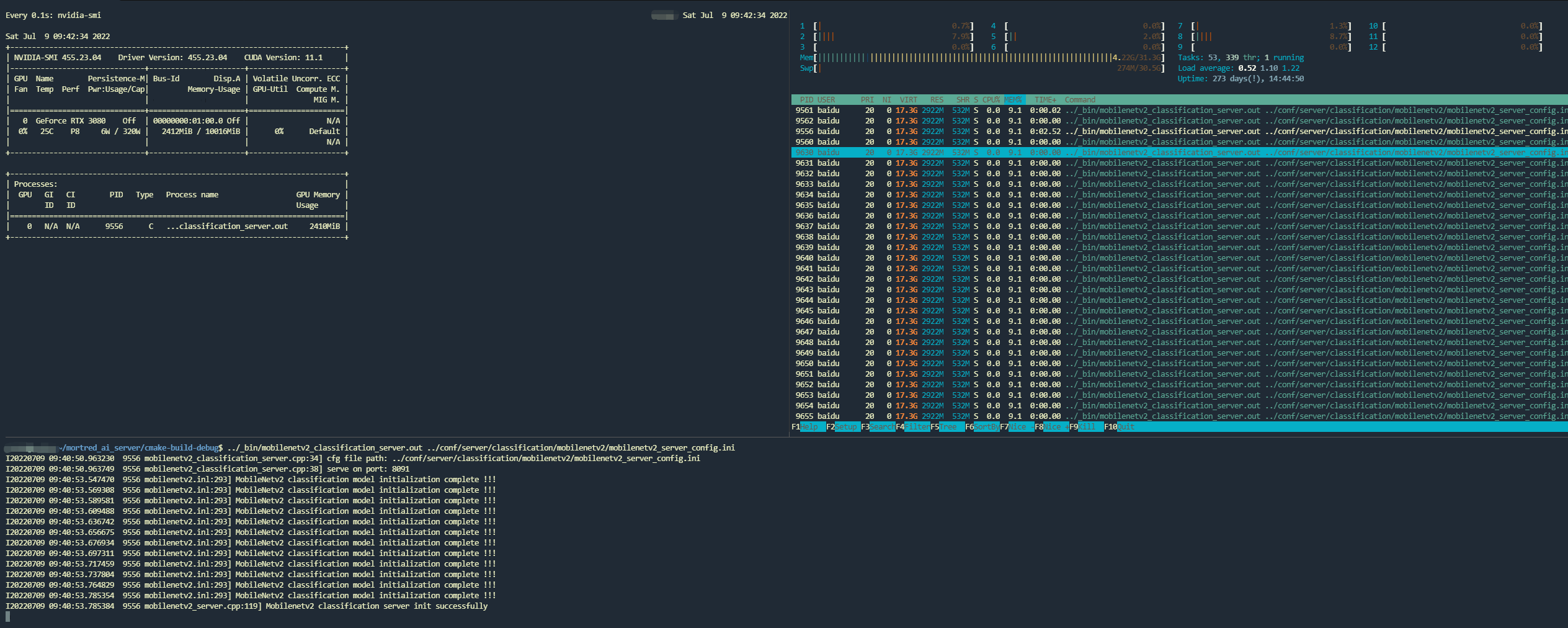Click the terminal cursor below the log

point(8,616)
